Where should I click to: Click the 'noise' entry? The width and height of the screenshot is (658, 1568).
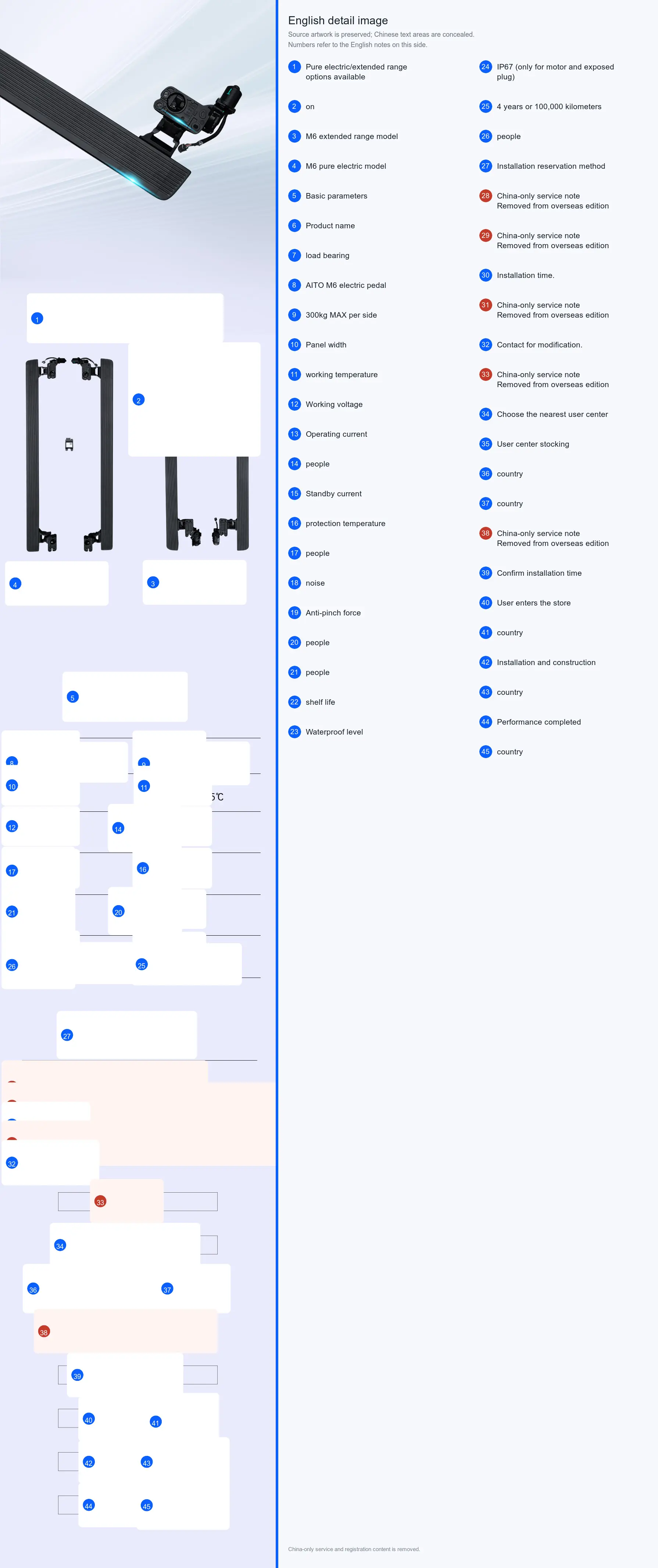coord(315,583)
